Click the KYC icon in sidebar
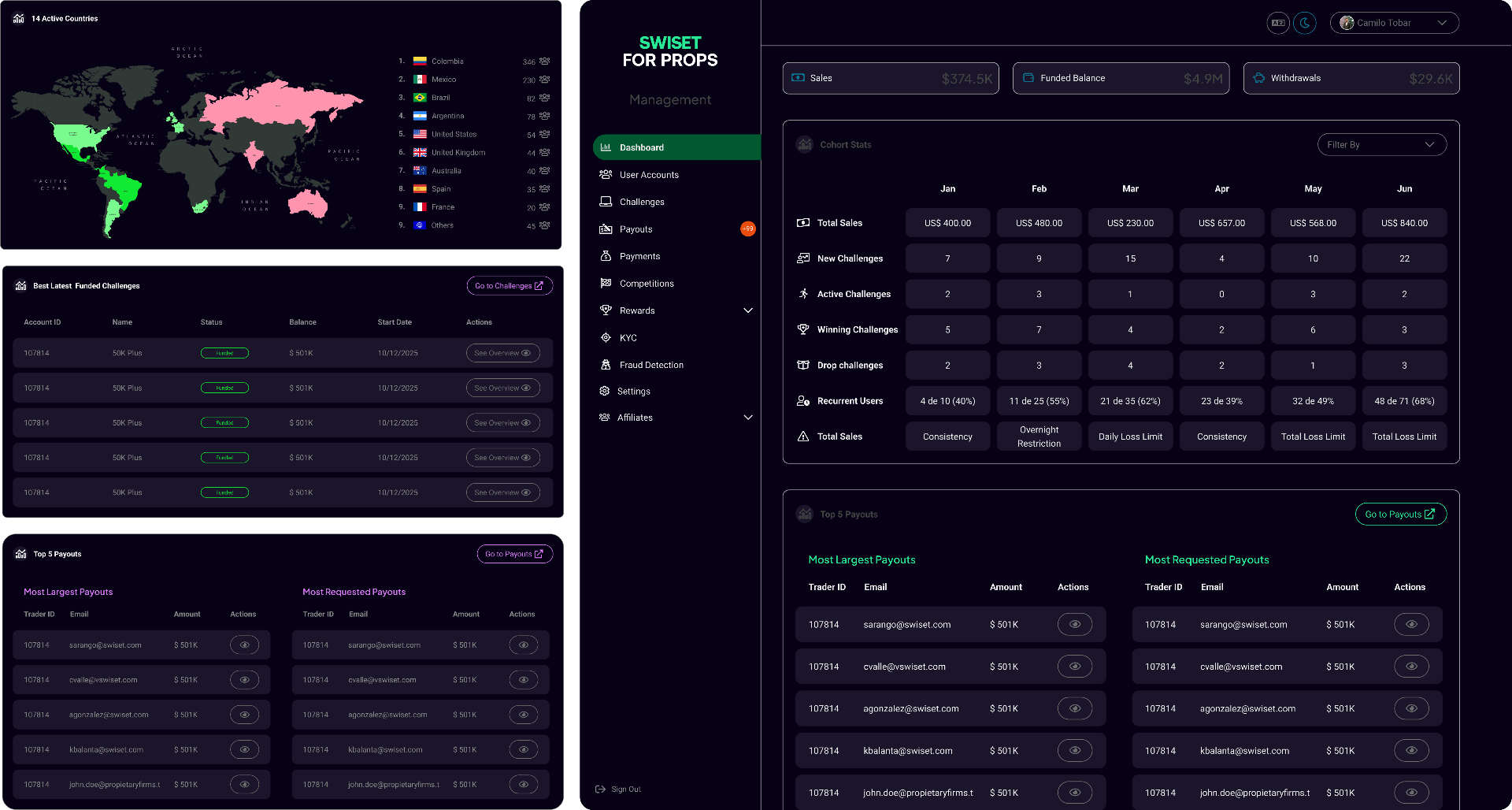Image resolution: width=1512 pixels, height=810 pixels. pyautogui.click(x=606, y=337)
